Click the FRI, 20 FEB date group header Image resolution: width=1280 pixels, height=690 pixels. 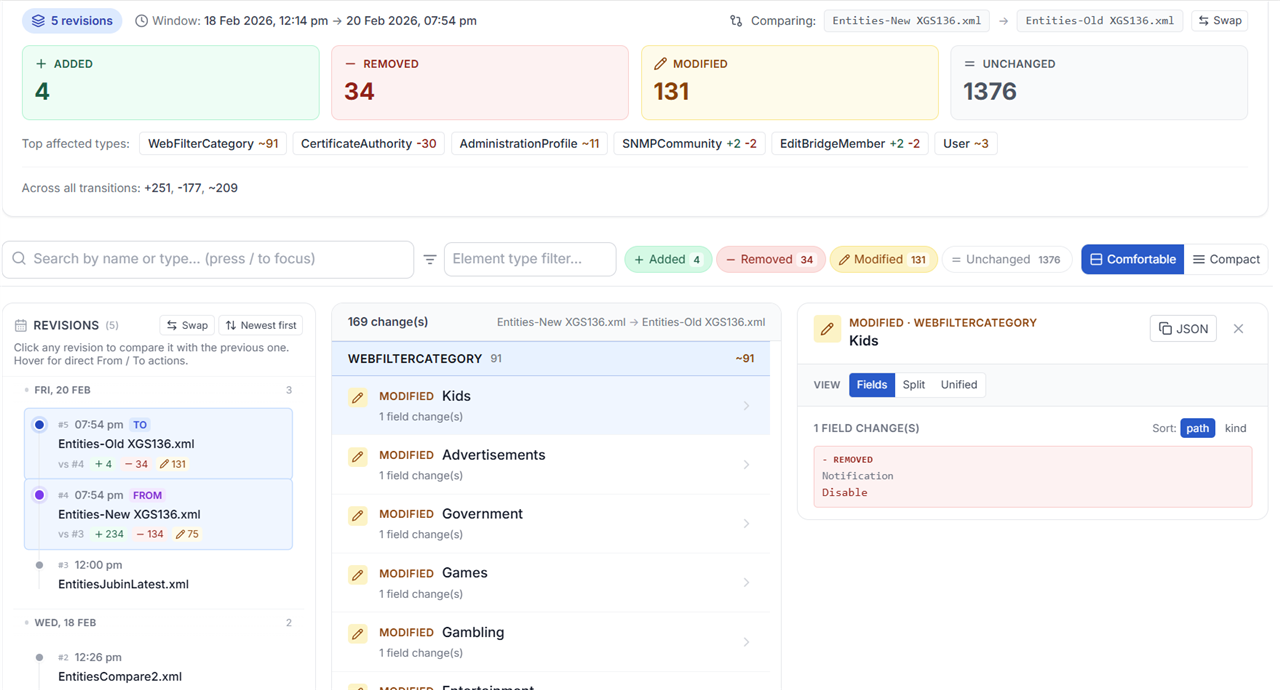tap(158, 391)
